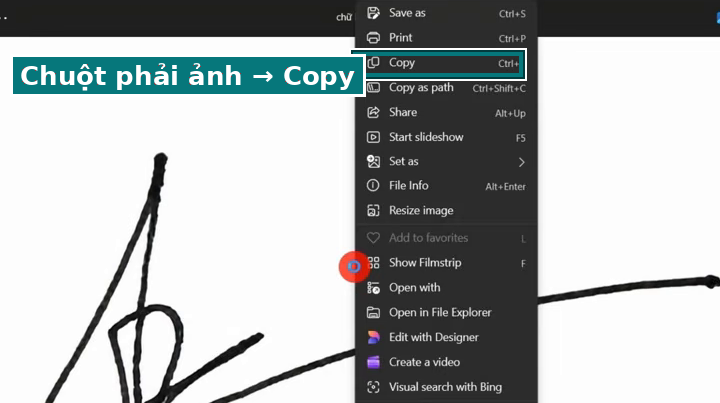
Task: Choose Save as from the context menu
Action: (x=446, y=13)
